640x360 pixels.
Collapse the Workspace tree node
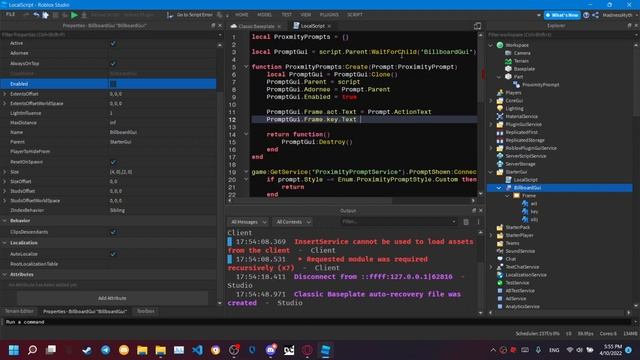[x=491, y=45]
